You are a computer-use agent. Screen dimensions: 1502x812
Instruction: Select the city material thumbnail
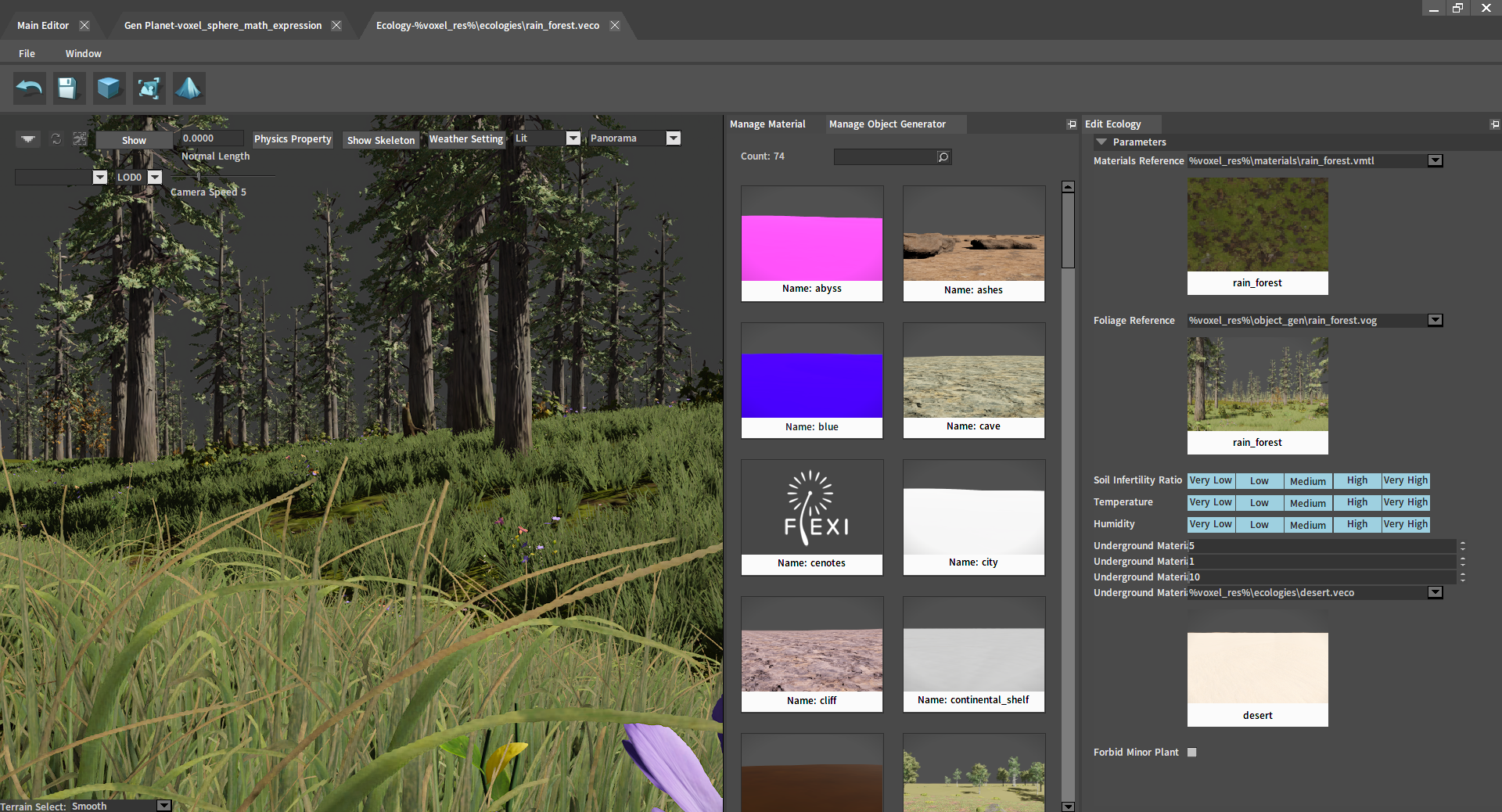pyautogui.click(x=974, y=517)
